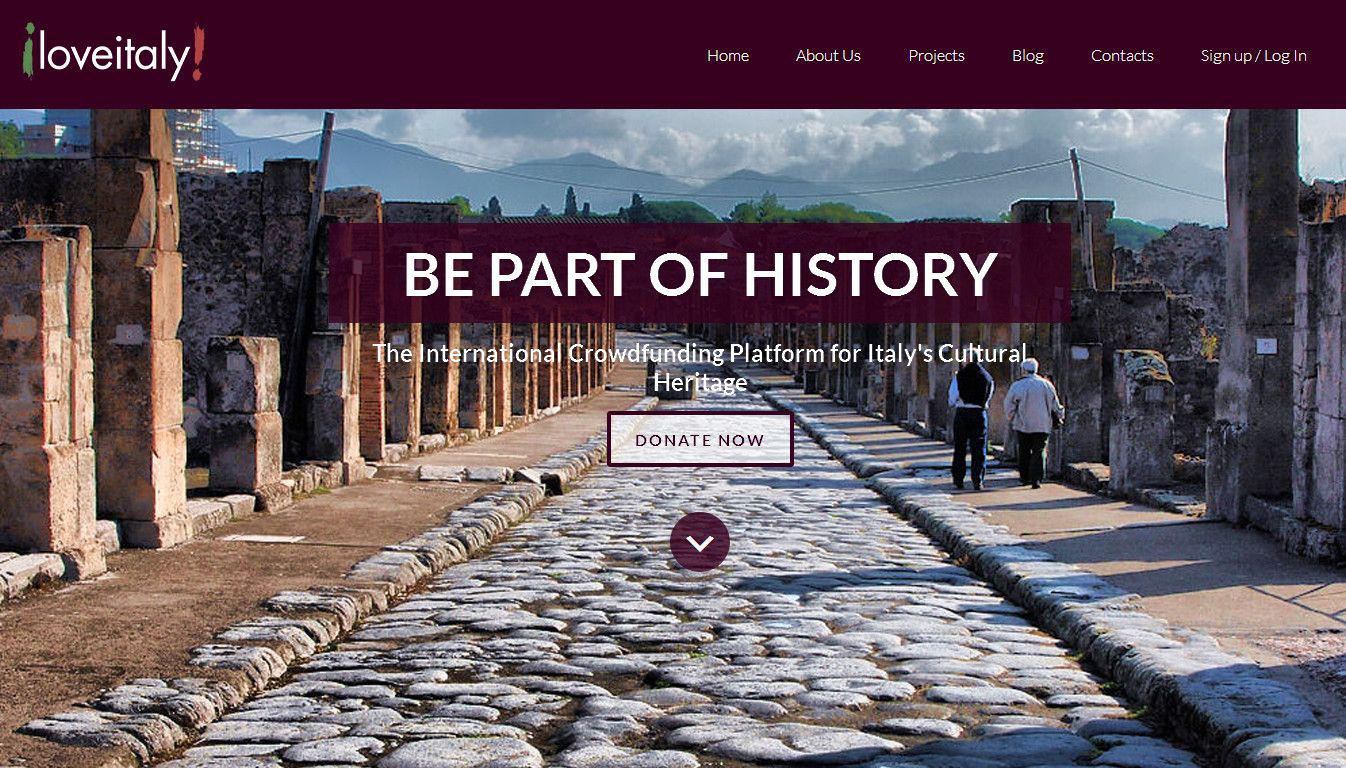This screenshot has width=1346, height=768.
Task: Click the BE PART OF HISTORY headline banner
Action: [x=699, y=273]
